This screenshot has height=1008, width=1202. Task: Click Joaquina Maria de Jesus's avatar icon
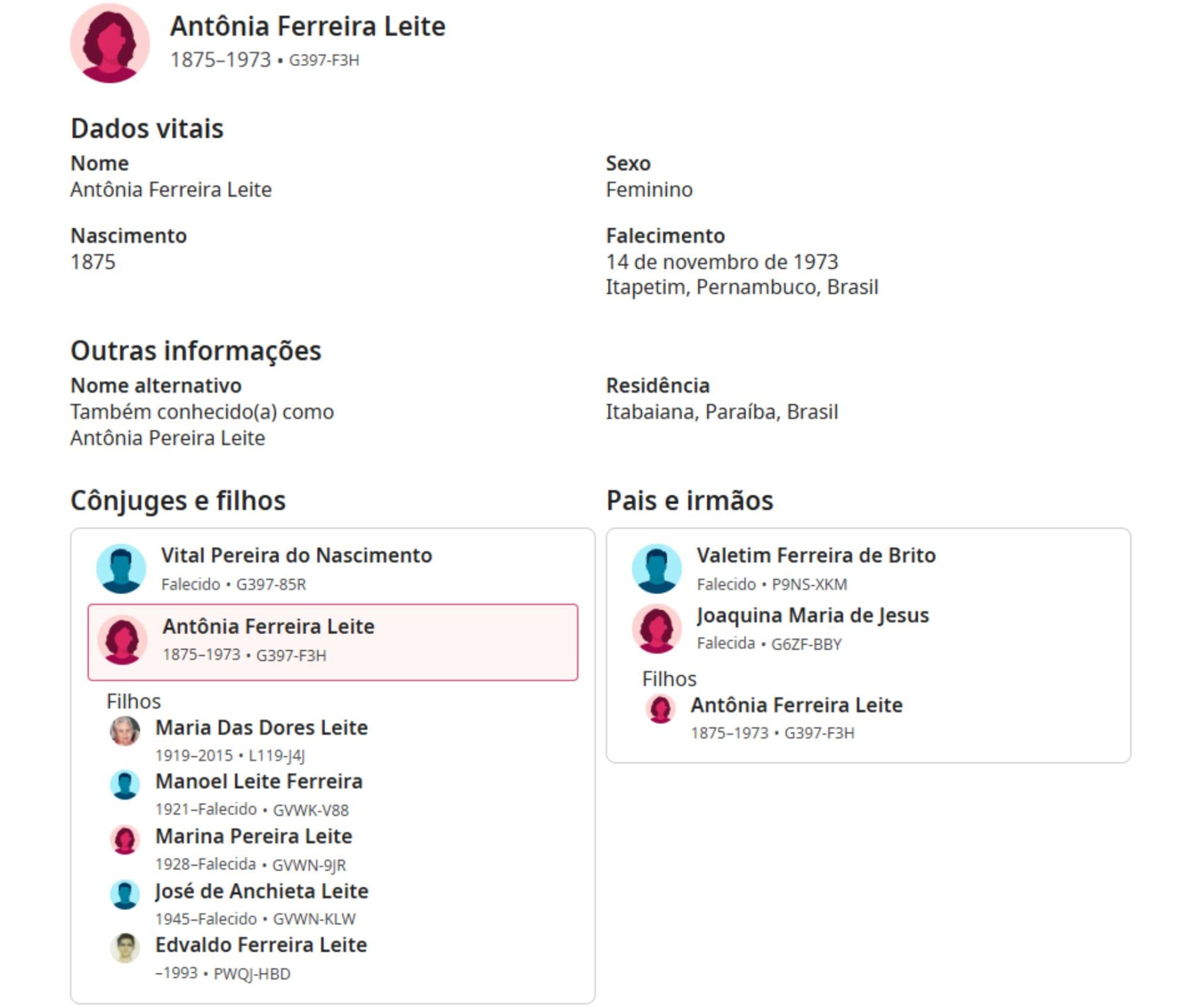(657, 628)
